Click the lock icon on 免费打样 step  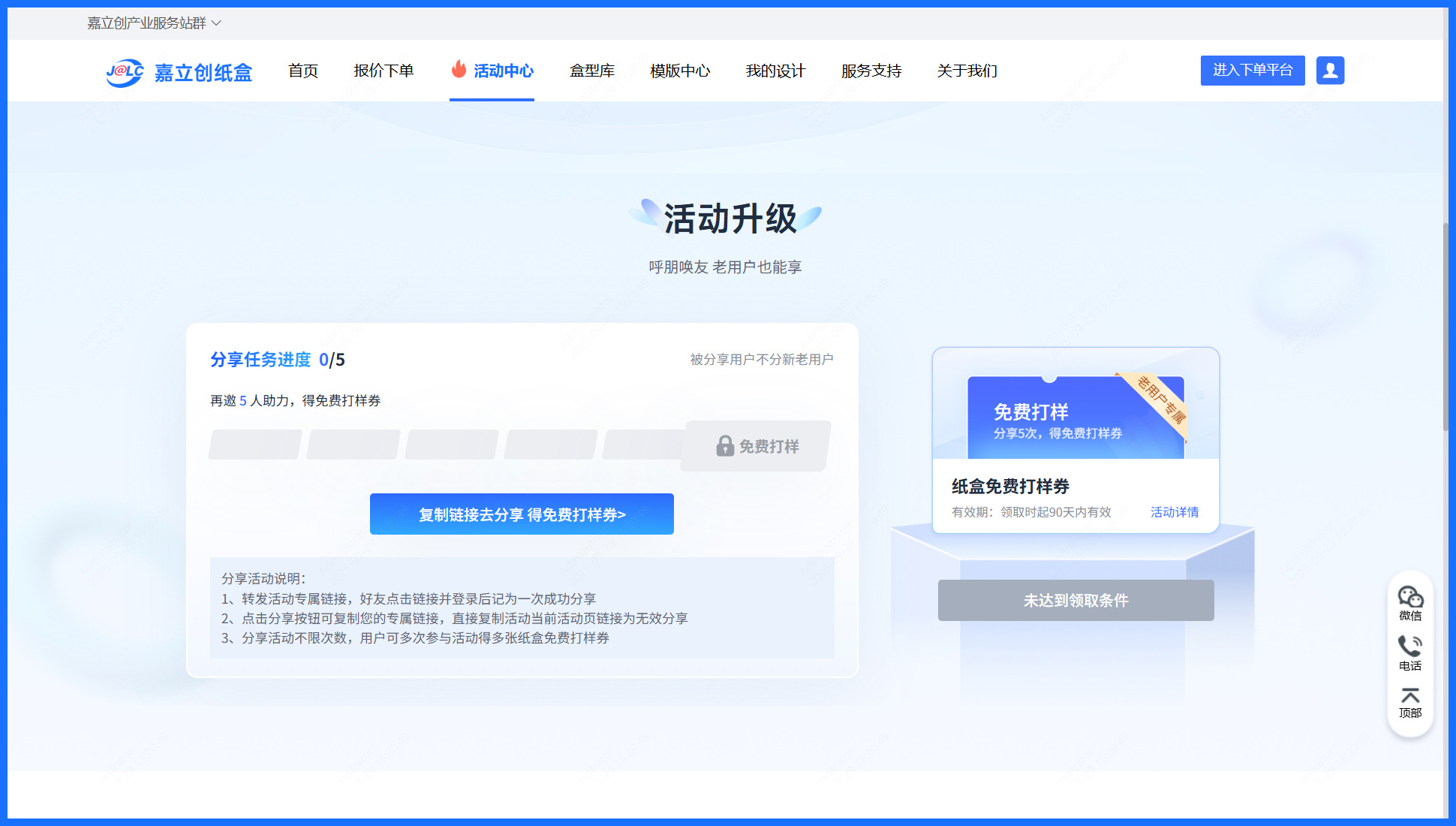724,445
